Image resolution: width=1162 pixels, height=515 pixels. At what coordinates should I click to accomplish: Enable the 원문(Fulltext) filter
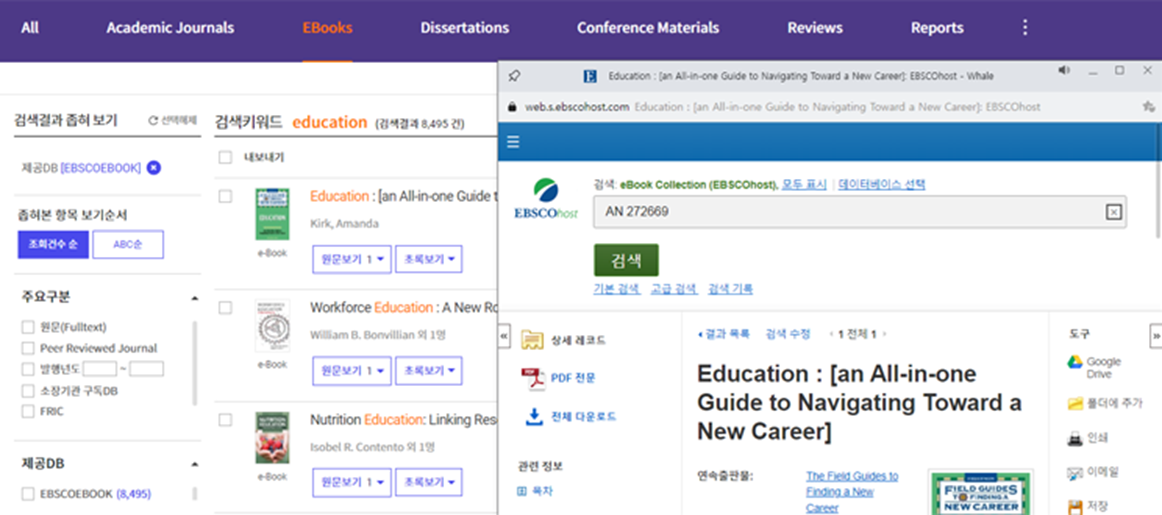pos(27,328)
